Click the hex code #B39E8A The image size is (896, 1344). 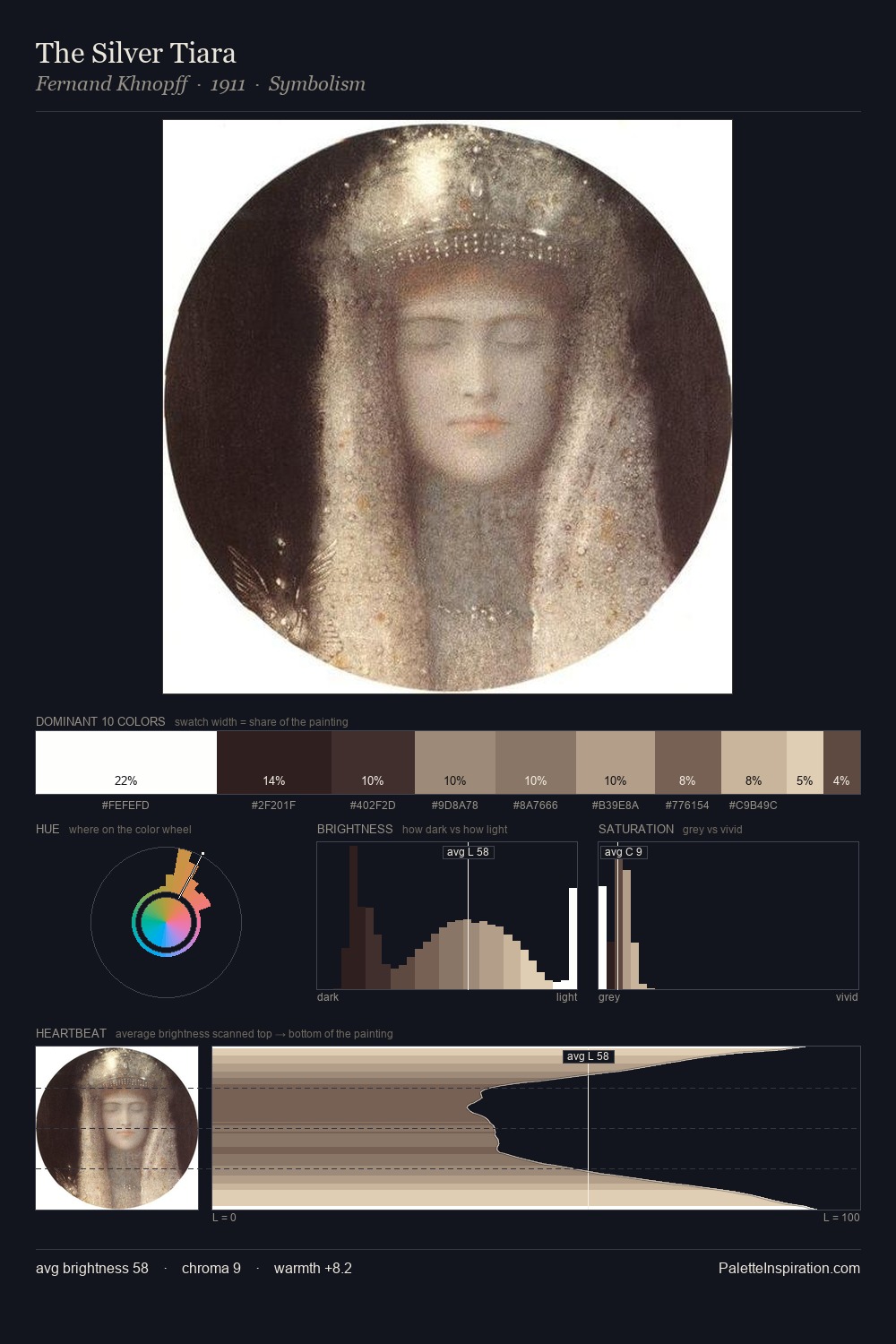[x=615, y=806]
